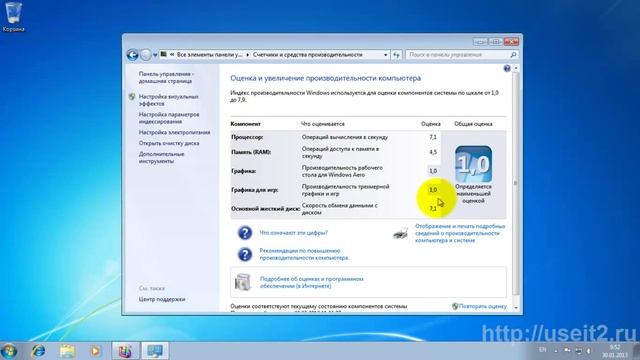Screen dimensions: 640x360
Task: Click the vertical scrollbar of the window
Action: pyautogui.click(x=516, y=183)
